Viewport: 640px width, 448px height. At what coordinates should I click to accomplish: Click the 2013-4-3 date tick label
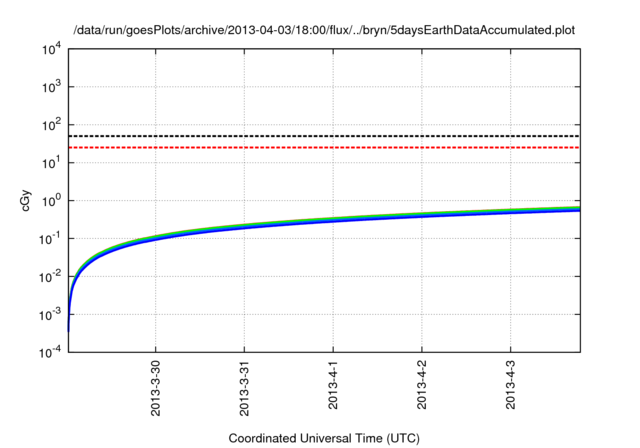[511, 385]
